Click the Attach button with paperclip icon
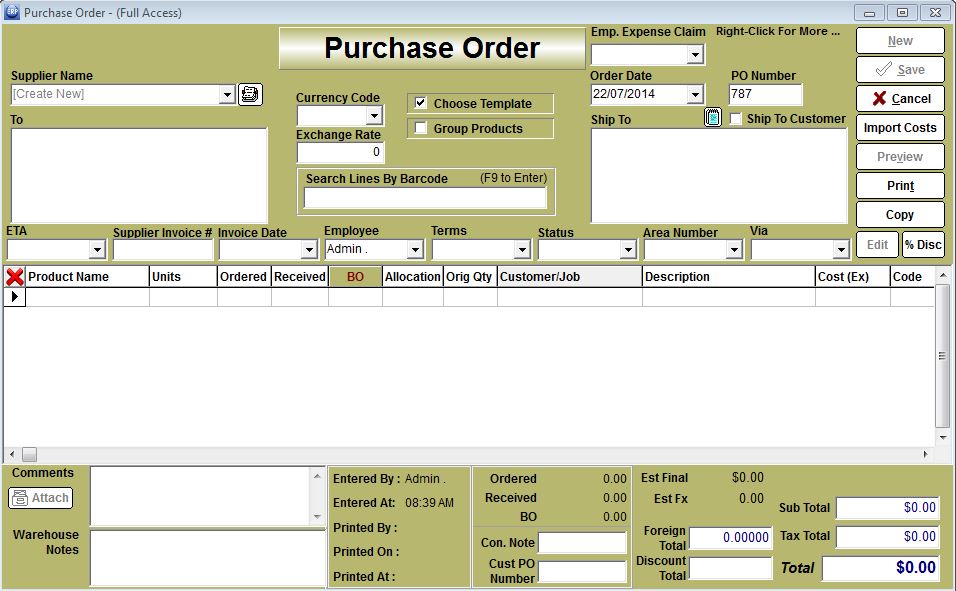 pyautogui.click(x=41, y=497)
